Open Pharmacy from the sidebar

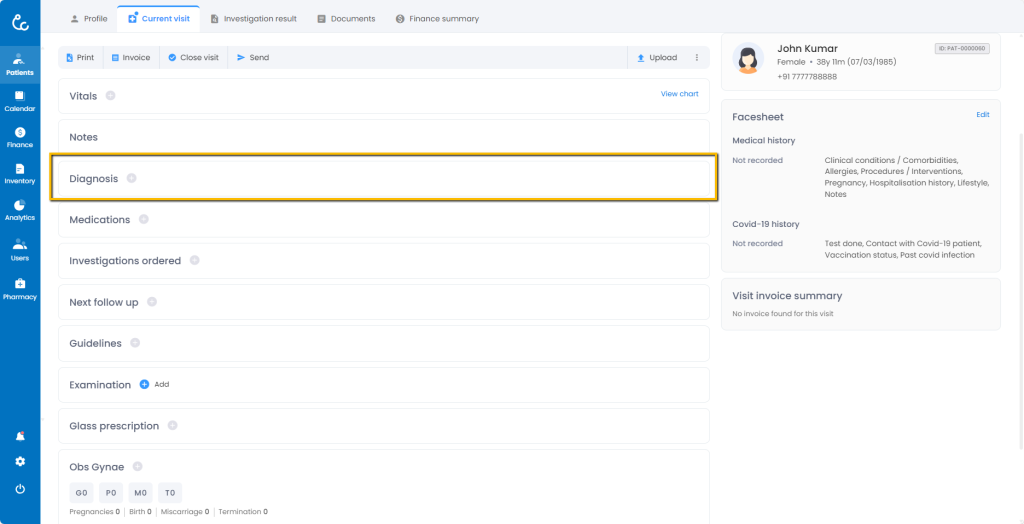coord(20,288)
